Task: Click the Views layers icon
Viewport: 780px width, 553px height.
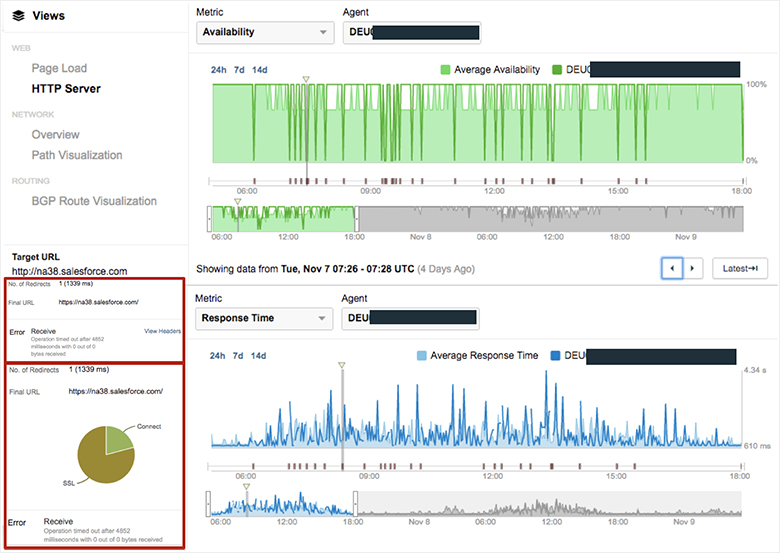Action: (x=18, y=16)
